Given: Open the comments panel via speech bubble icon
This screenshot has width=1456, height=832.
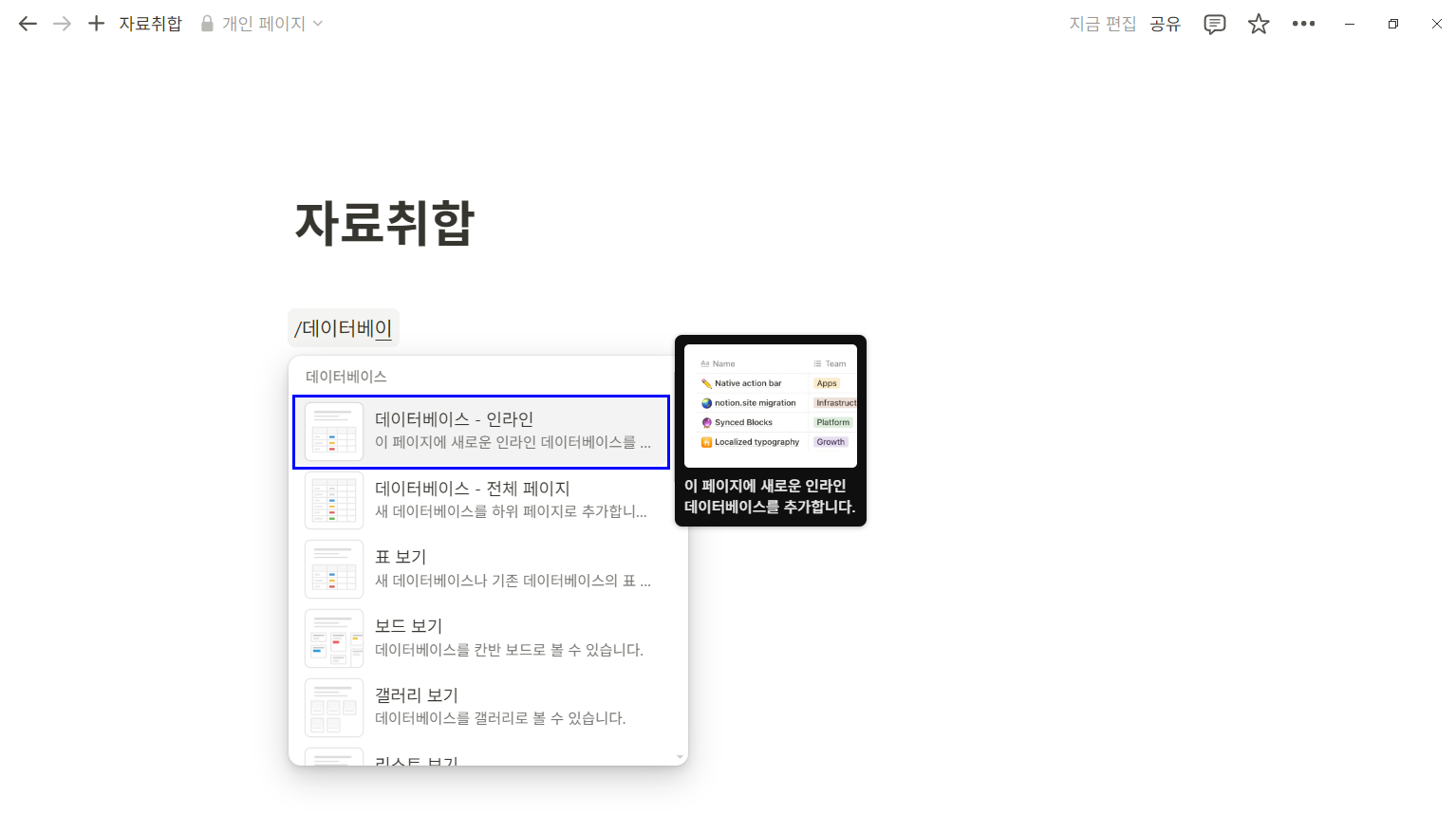Looking at the screenshot, I should click(1214, 24).
